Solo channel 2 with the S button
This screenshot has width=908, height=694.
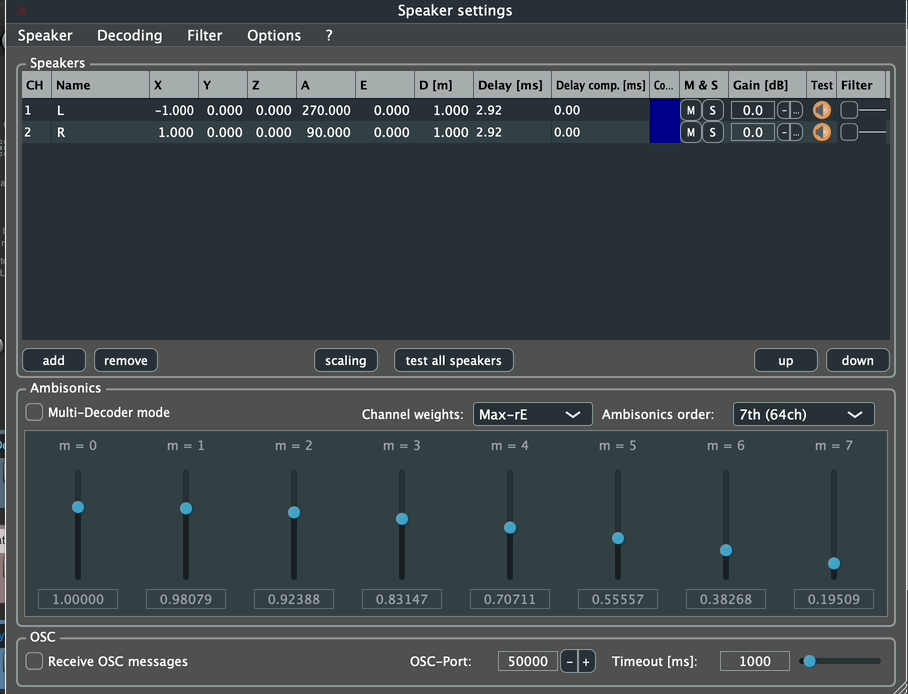click(712, 131)
